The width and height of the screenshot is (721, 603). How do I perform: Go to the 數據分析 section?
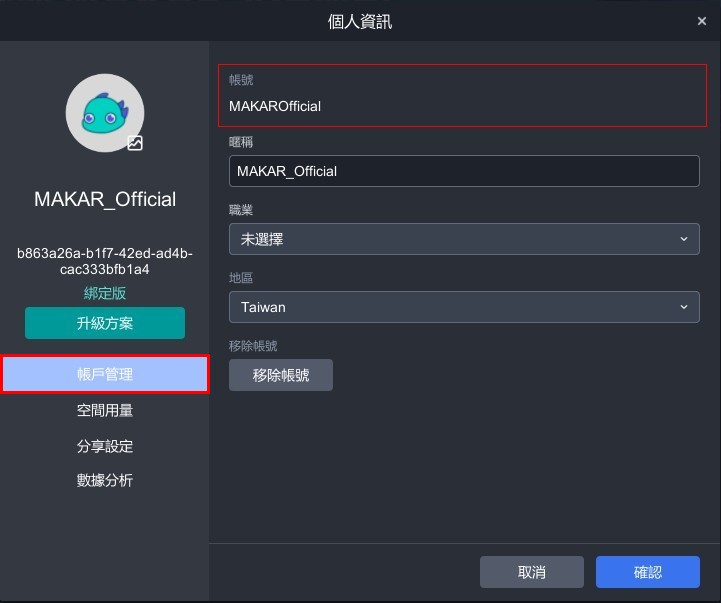point(105,480)
